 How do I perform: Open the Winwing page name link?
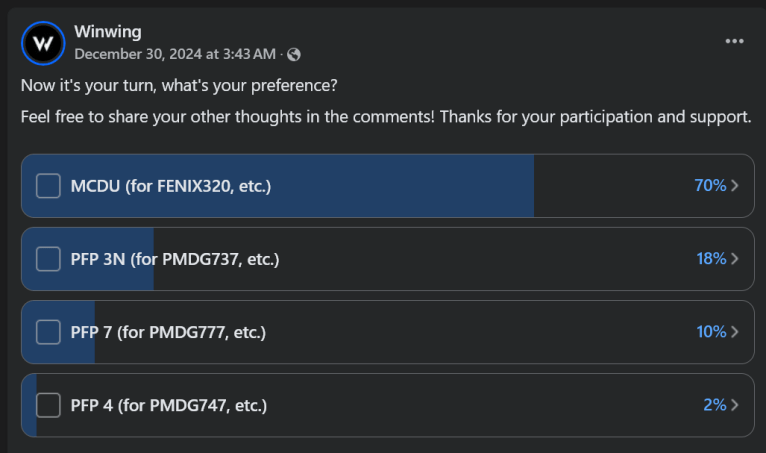click(108, 32)
